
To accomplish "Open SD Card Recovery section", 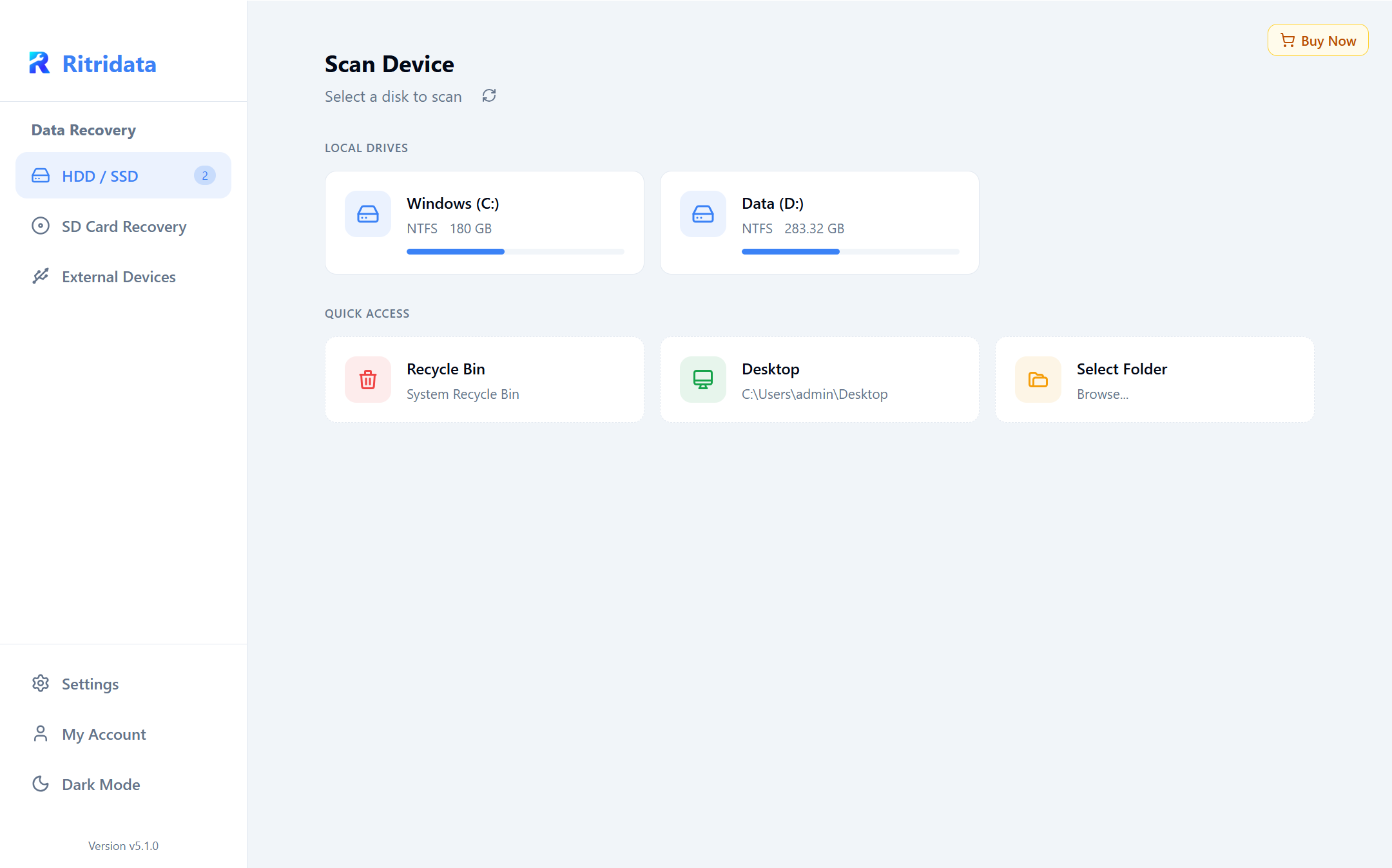I will pyautogui.click(x=124, y=226).
